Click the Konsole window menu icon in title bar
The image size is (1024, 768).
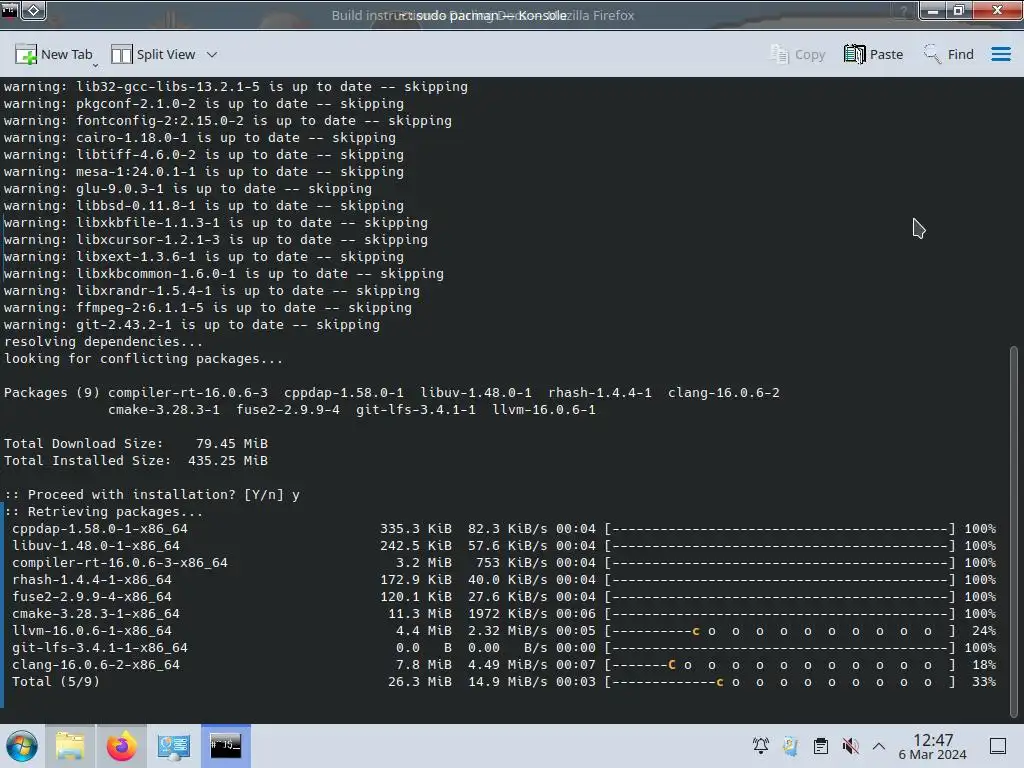(x=10, y=10)
